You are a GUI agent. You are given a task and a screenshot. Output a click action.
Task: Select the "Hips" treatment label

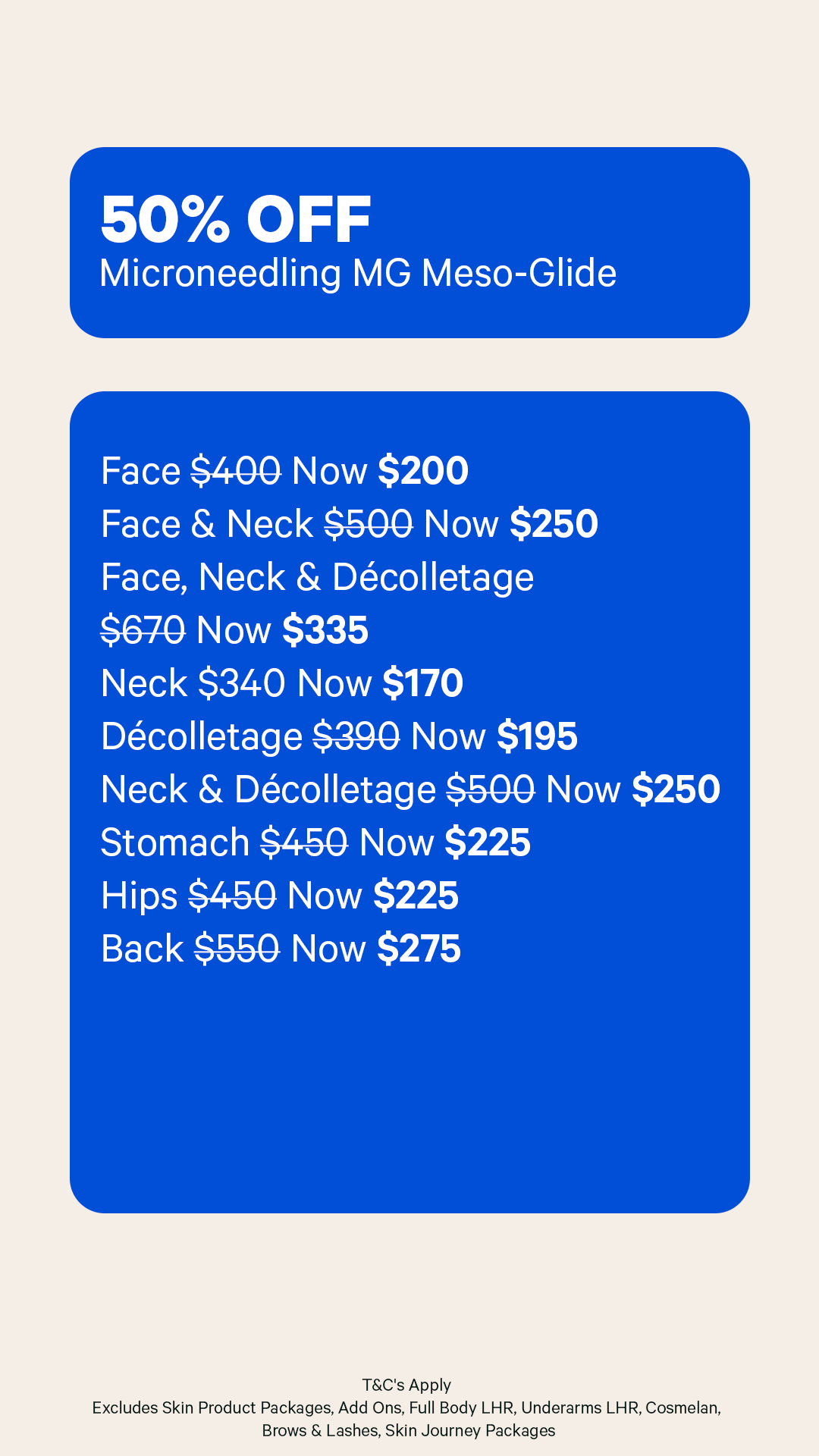tap(139, 896)
